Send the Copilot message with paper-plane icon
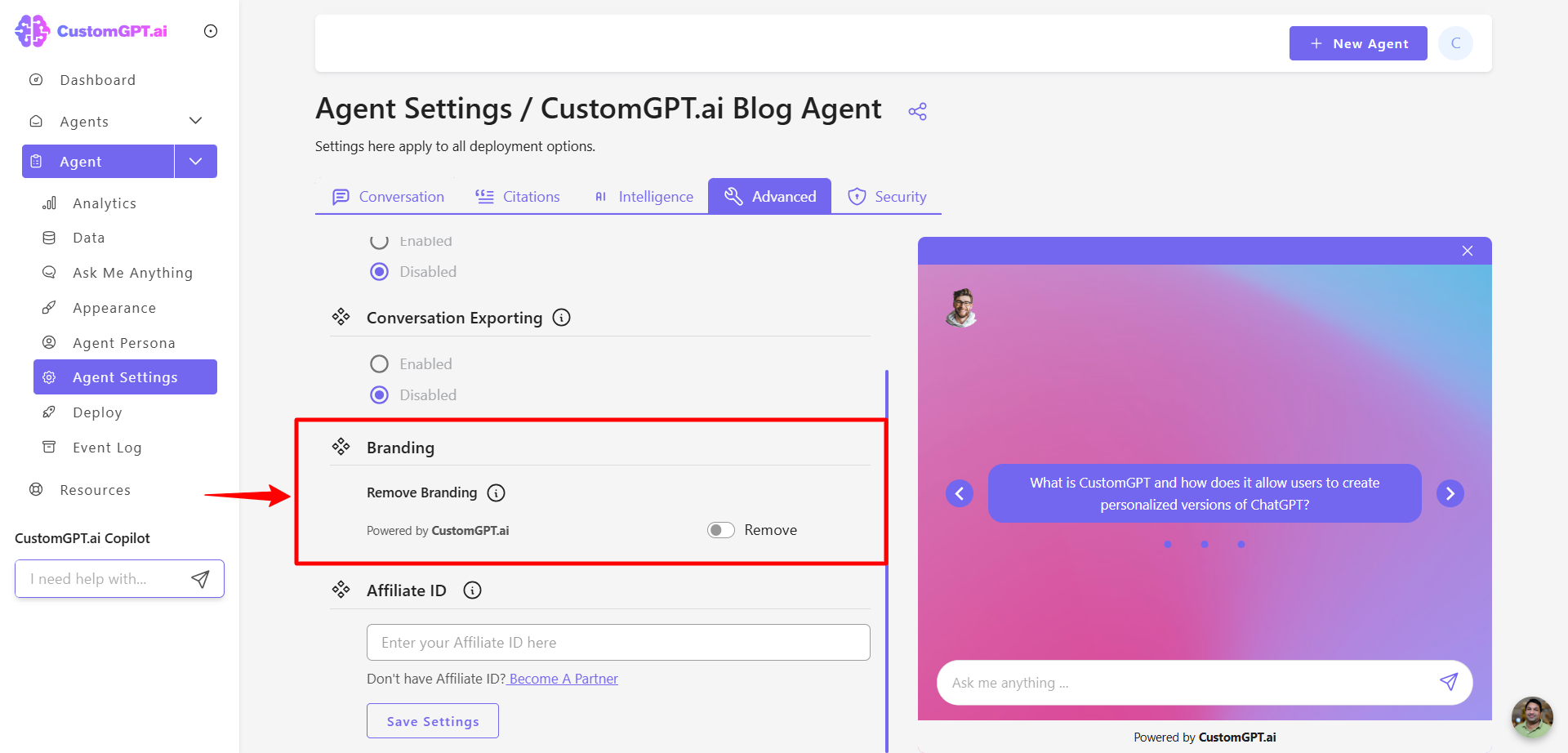 [x=200, y=579]
